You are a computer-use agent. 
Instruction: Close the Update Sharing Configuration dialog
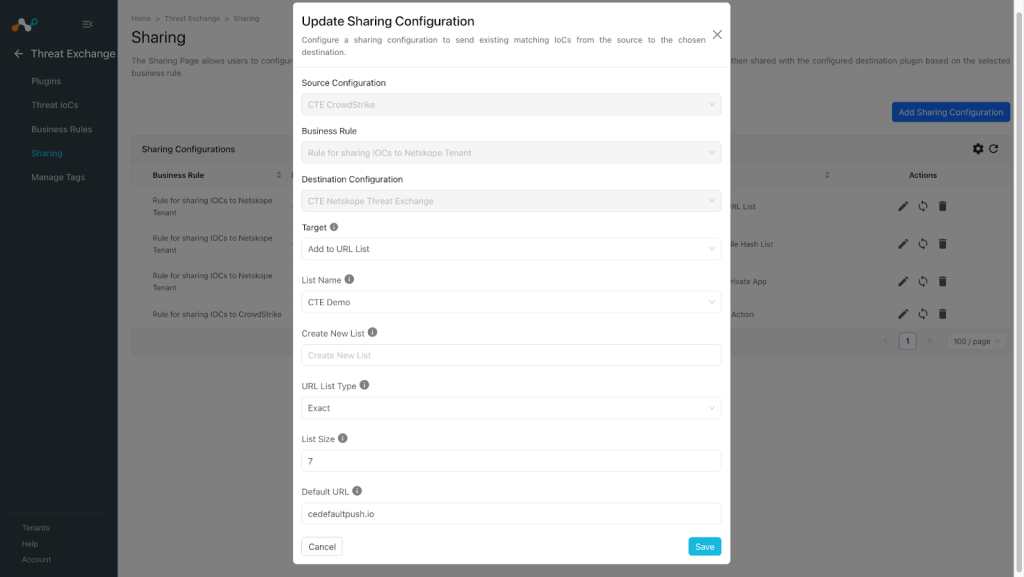point(717,35)
